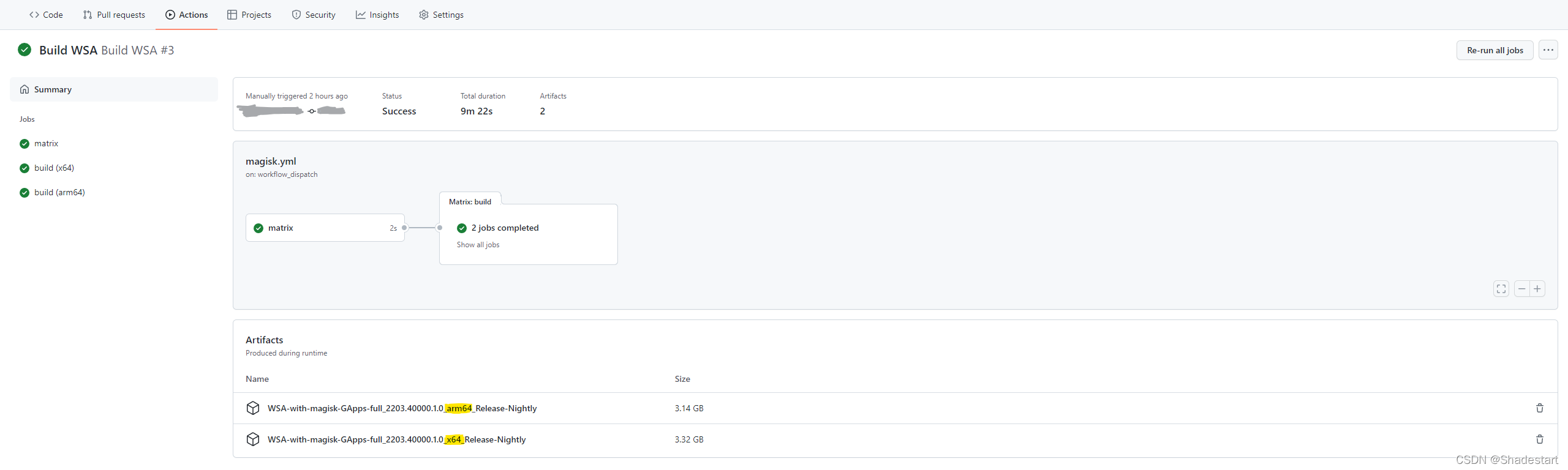Download the arm64 Release-Nightly artifact
The image size is (1568, 470).
click(x=402, y=408)
